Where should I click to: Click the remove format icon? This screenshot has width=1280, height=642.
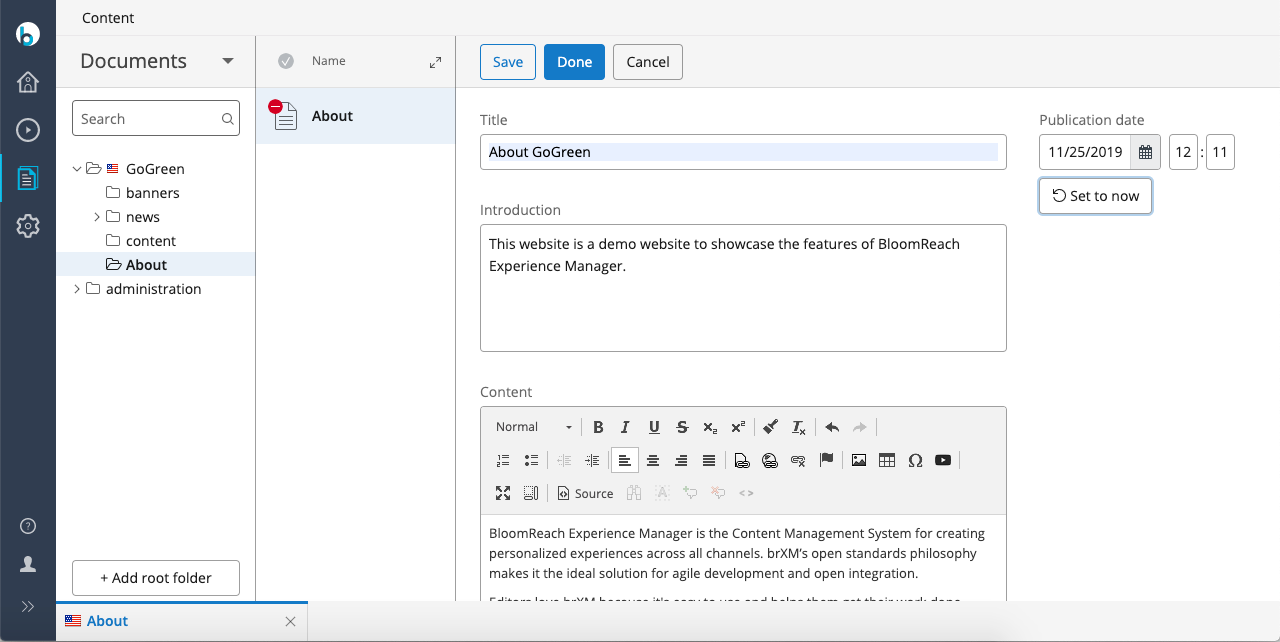click(799, 427)
